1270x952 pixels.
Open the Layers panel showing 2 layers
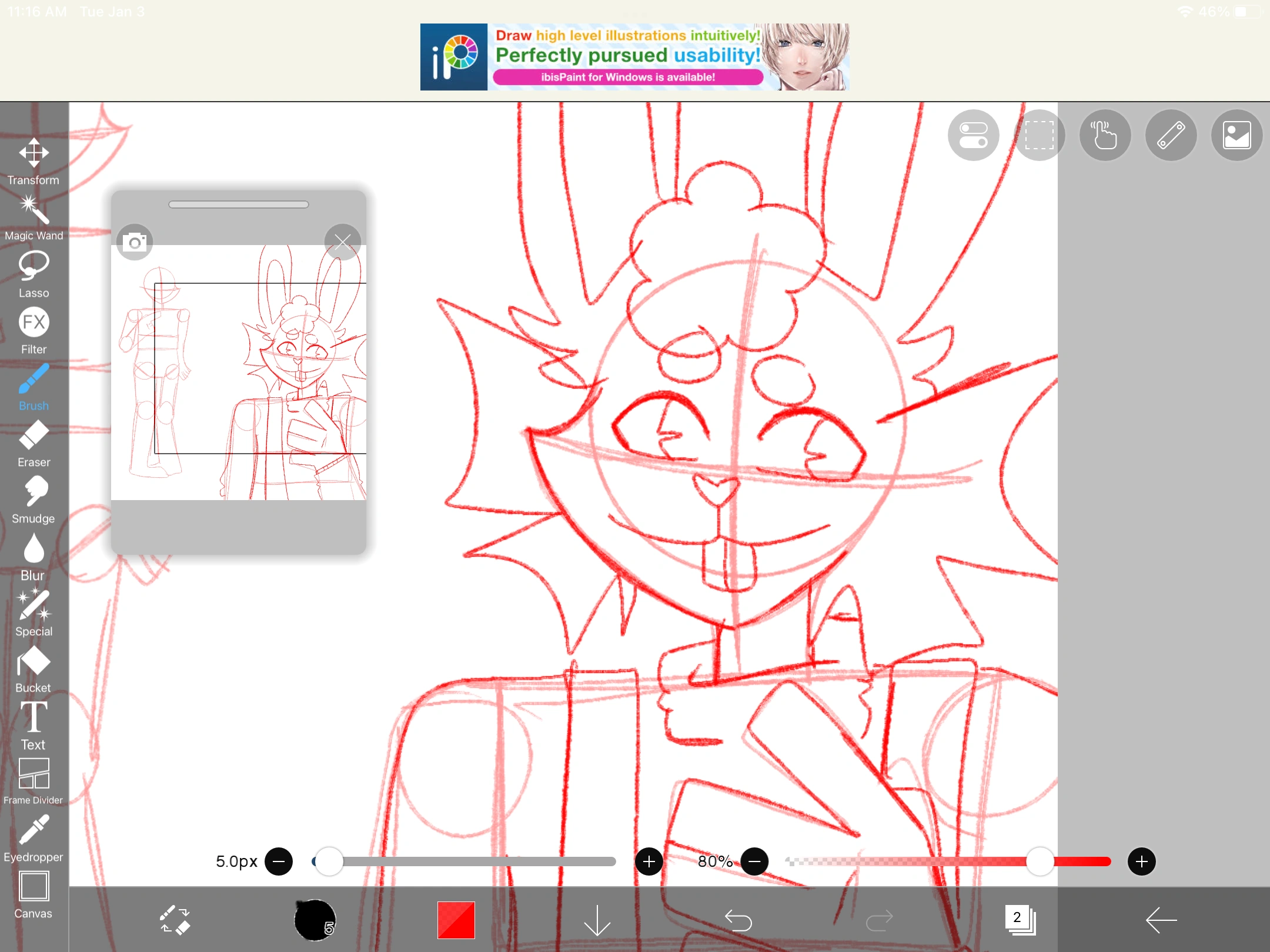(1019, 920)
